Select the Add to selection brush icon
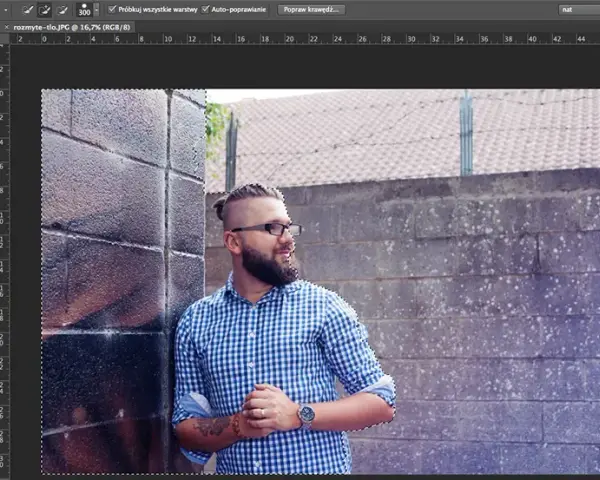Viewport: 600px width, 480px height. 44,10
